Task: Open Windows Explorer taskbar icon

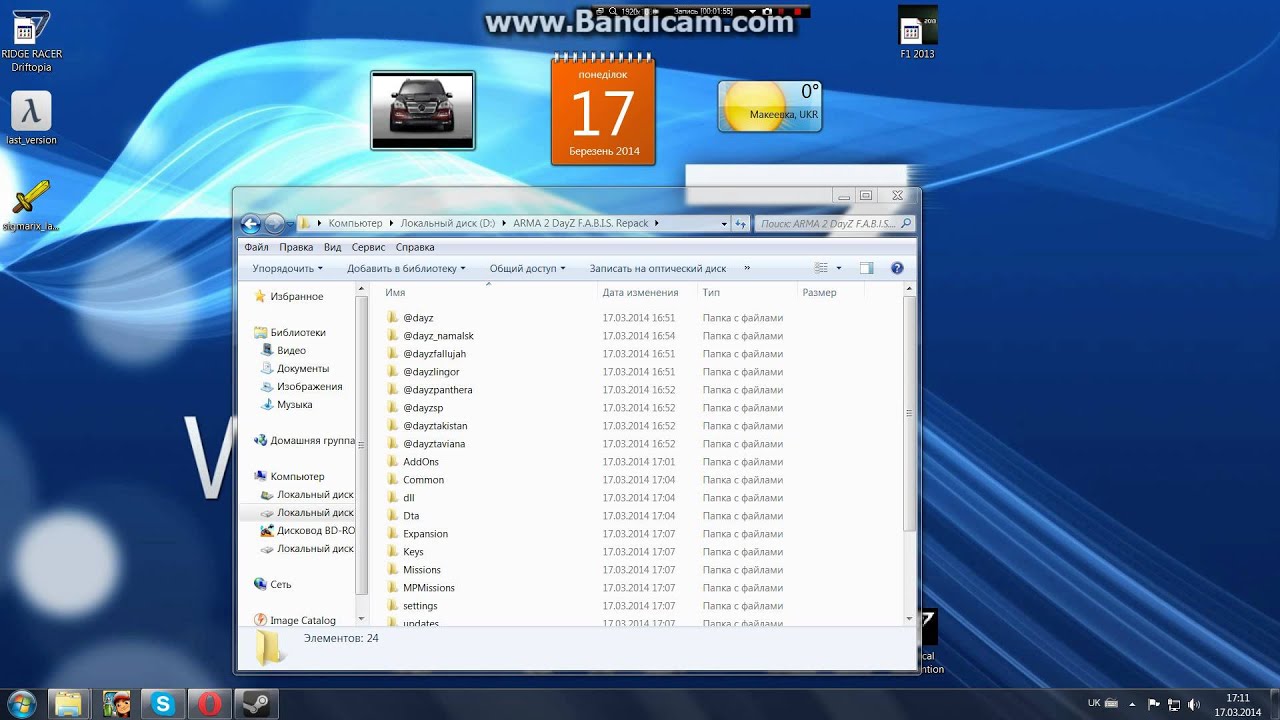Action: point(67,704)
